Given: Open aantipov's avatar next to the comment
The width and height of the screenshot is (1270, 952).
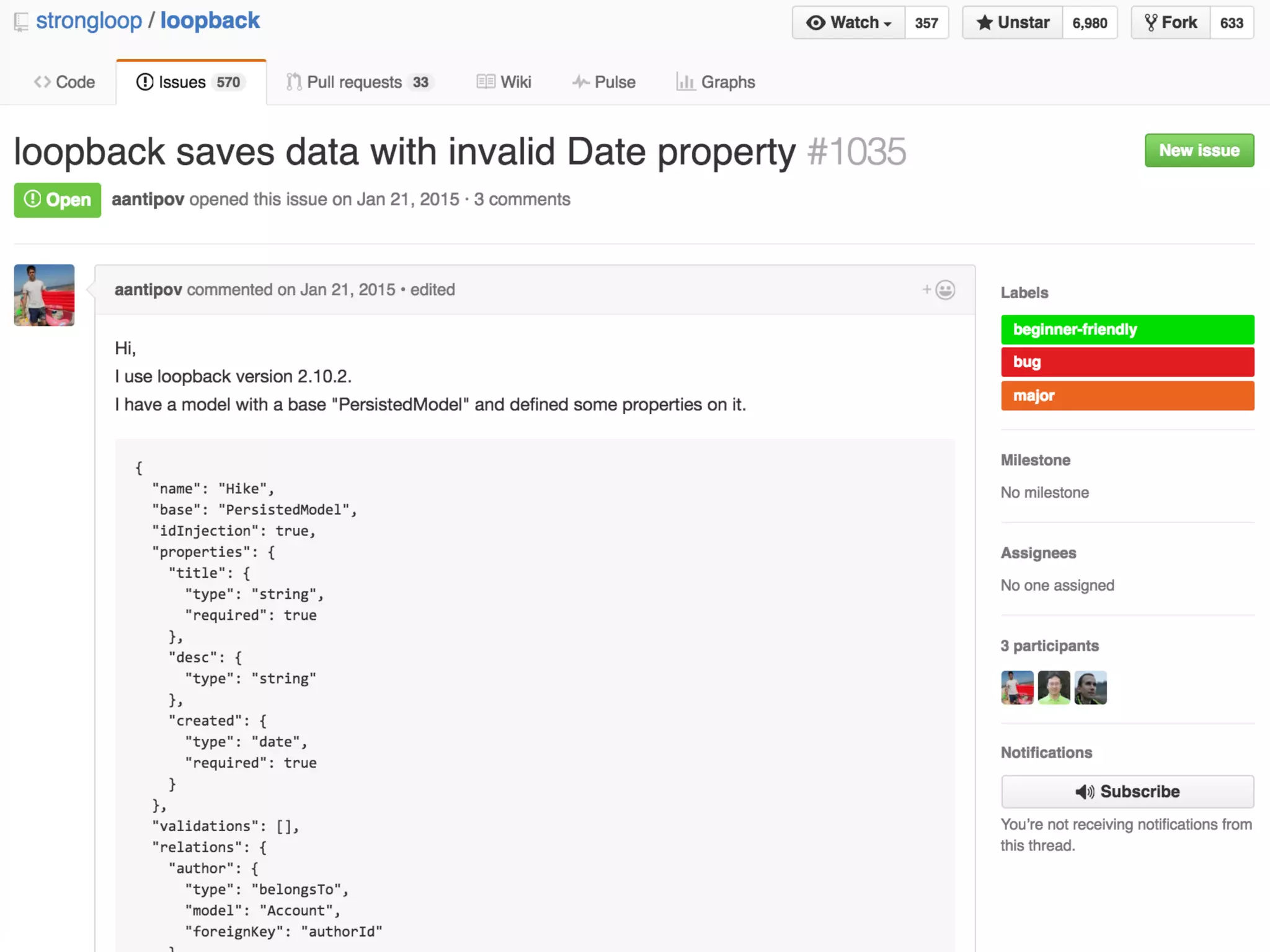Looking at the screenshot, I should [44, 295].
